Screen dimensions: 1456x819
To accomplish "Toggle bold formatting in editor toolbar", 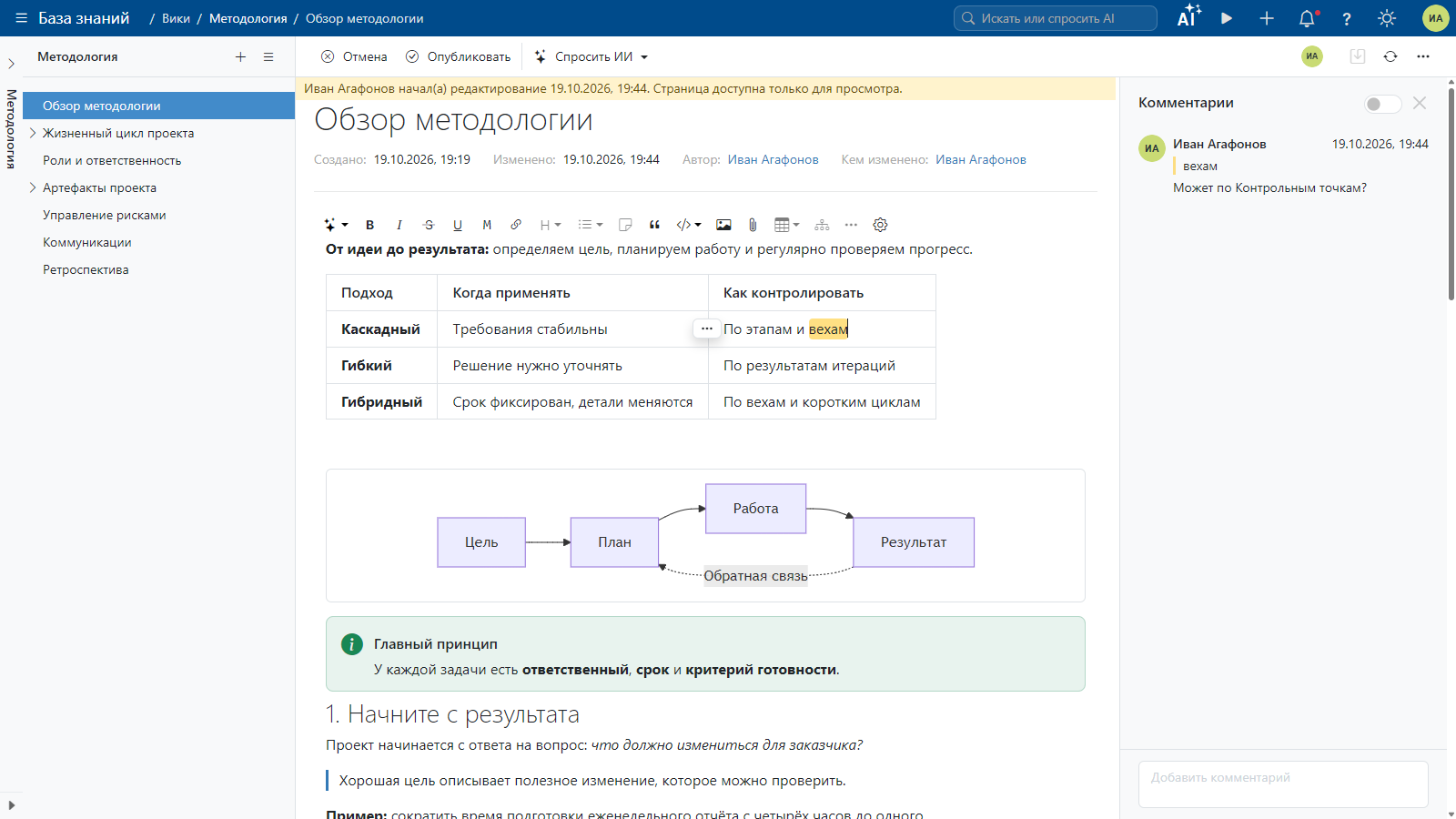I will 369,225.
